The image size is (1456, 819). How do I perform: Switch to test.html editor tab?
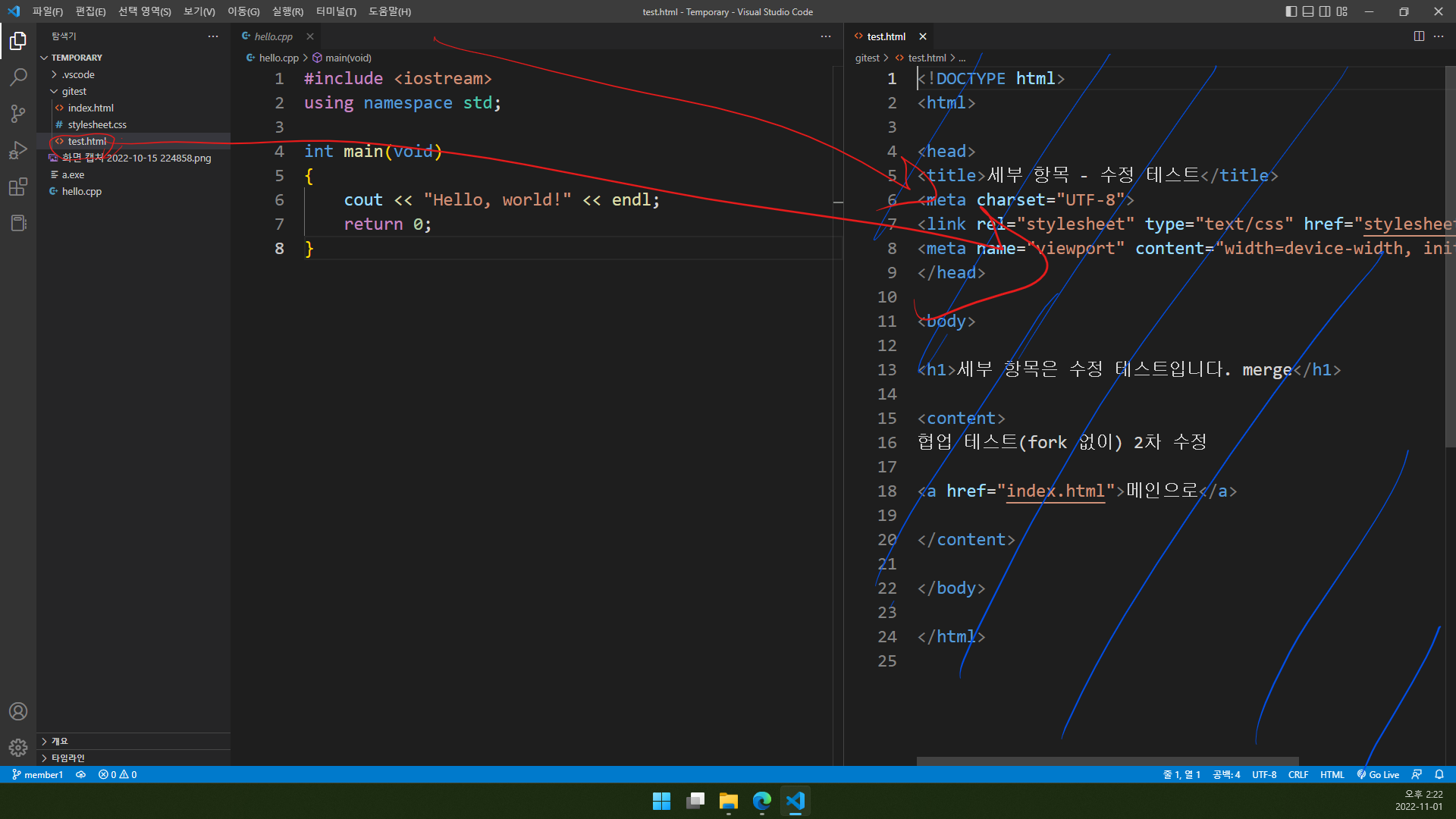tap(890, 36)
